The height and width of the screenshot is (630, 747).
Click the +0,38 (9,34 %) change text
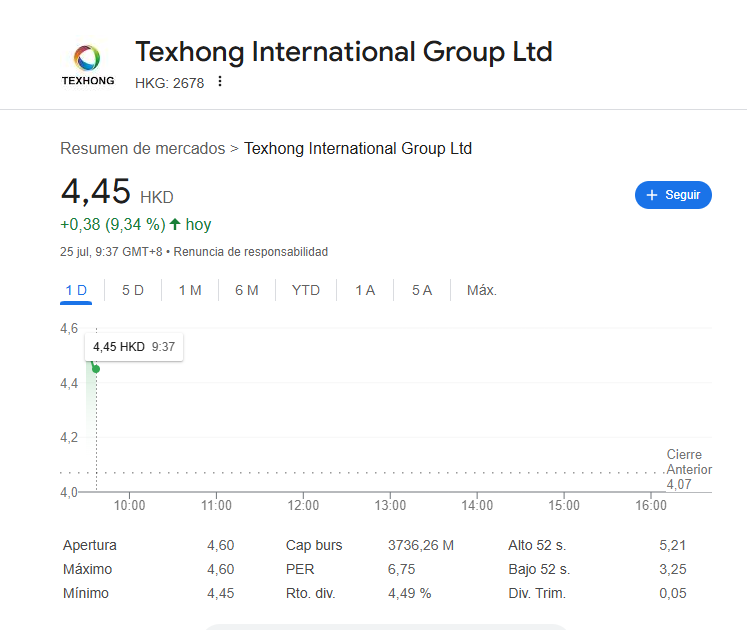pos(113,224)
